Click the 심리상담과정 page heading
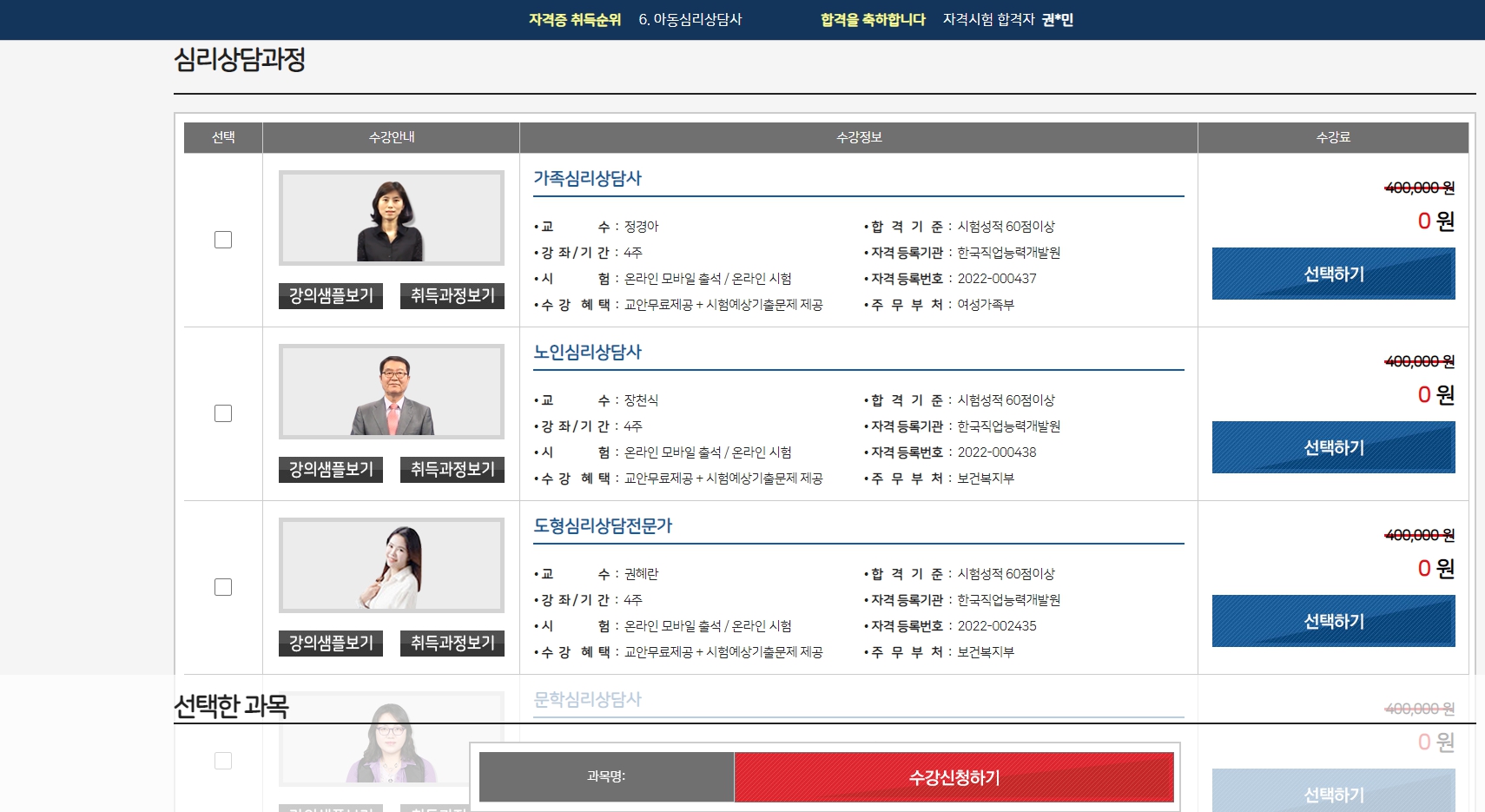Image resolution: width=1485 pixels, height=812 pixels. click(240, 59)
